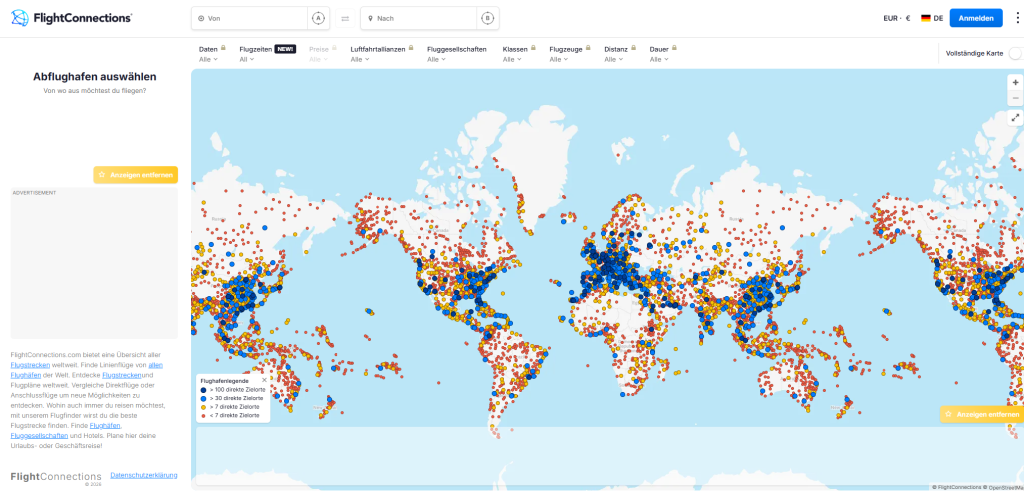Click the FlightConnections logo in the header
Image resolution: width=1024 pixels, height=492 pixels.
(70, 18)
